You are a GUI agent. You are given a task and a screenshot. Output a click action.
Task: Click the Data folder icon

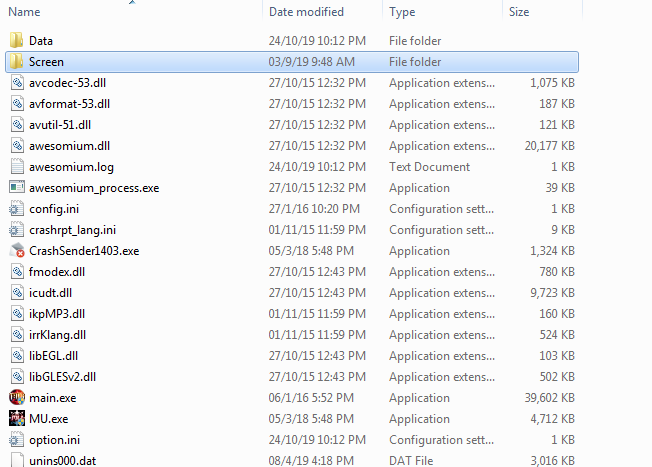click(x=16, y=41)
